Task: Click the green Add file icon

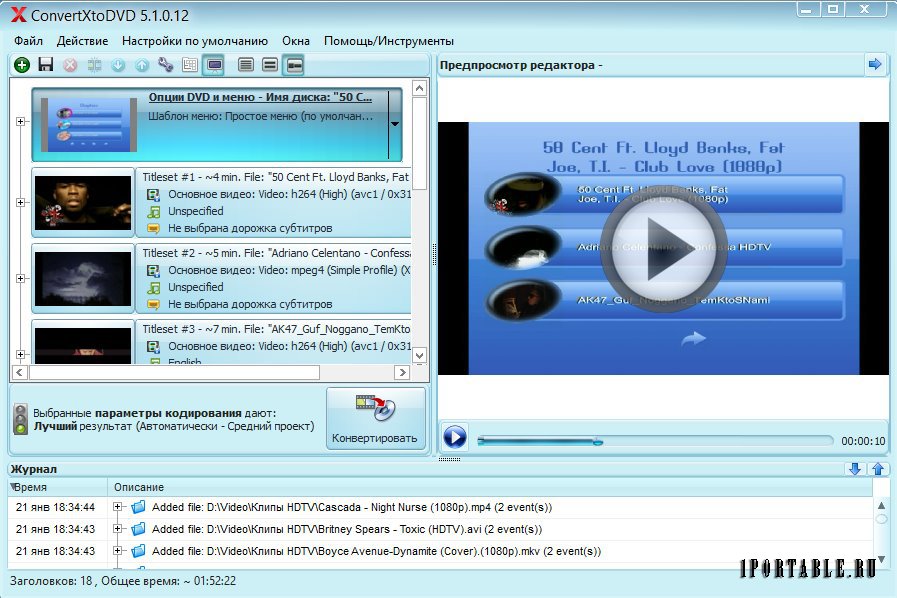Action: point(22,65)
